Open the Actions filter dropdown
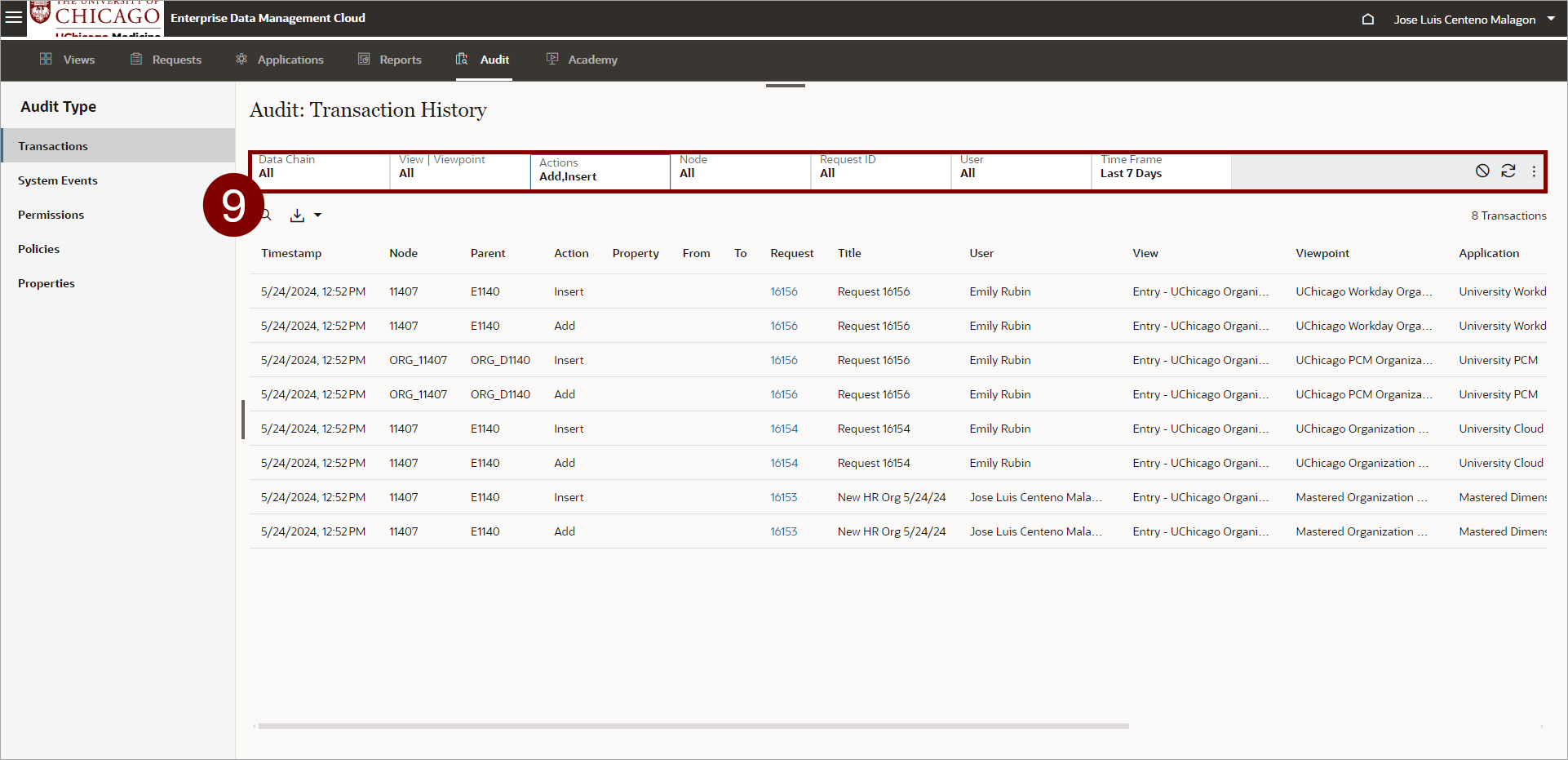1568x760 pixels. [600, 170]
